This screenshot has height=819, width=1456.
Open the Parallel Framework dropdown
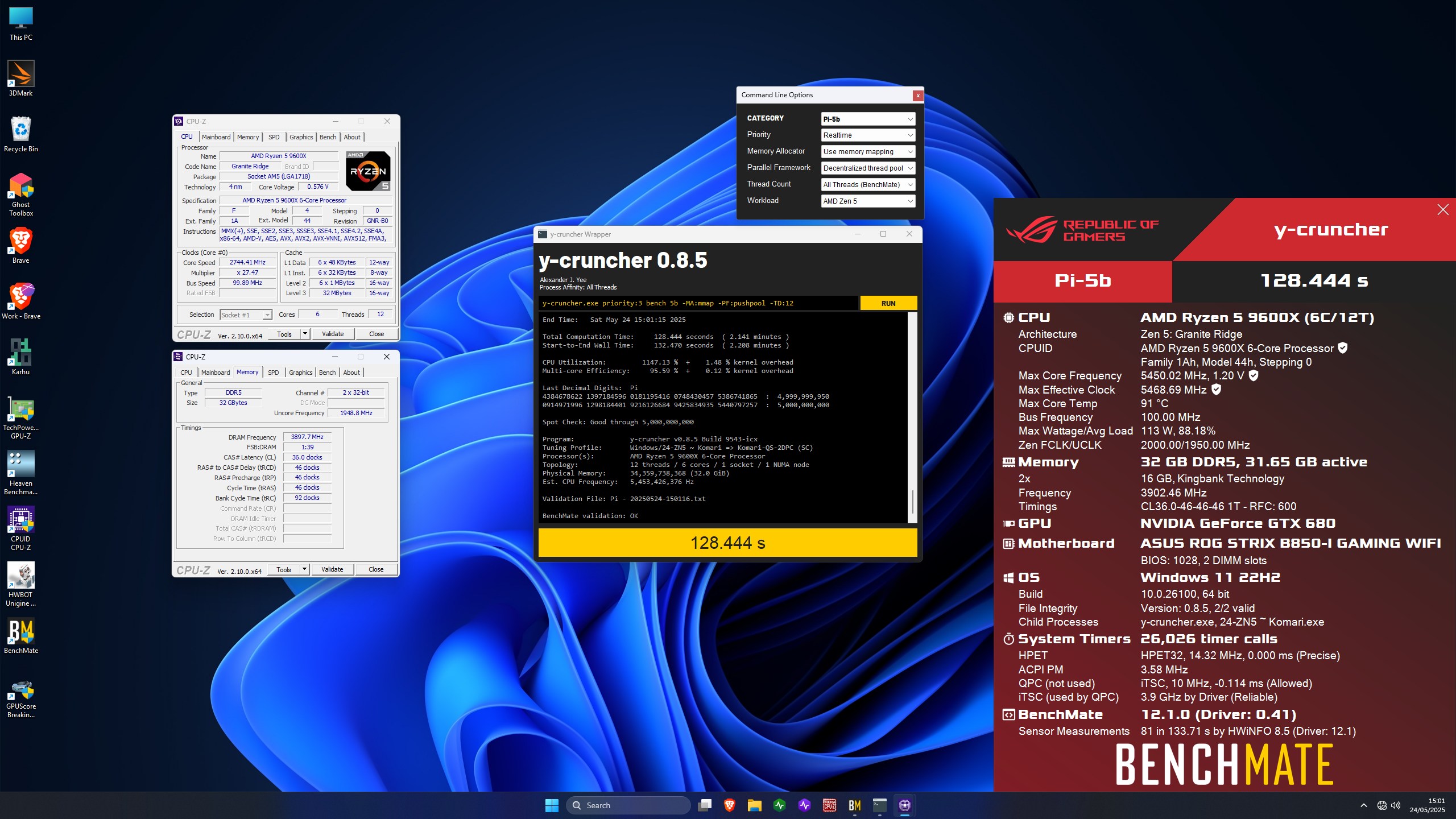point(868,168)
